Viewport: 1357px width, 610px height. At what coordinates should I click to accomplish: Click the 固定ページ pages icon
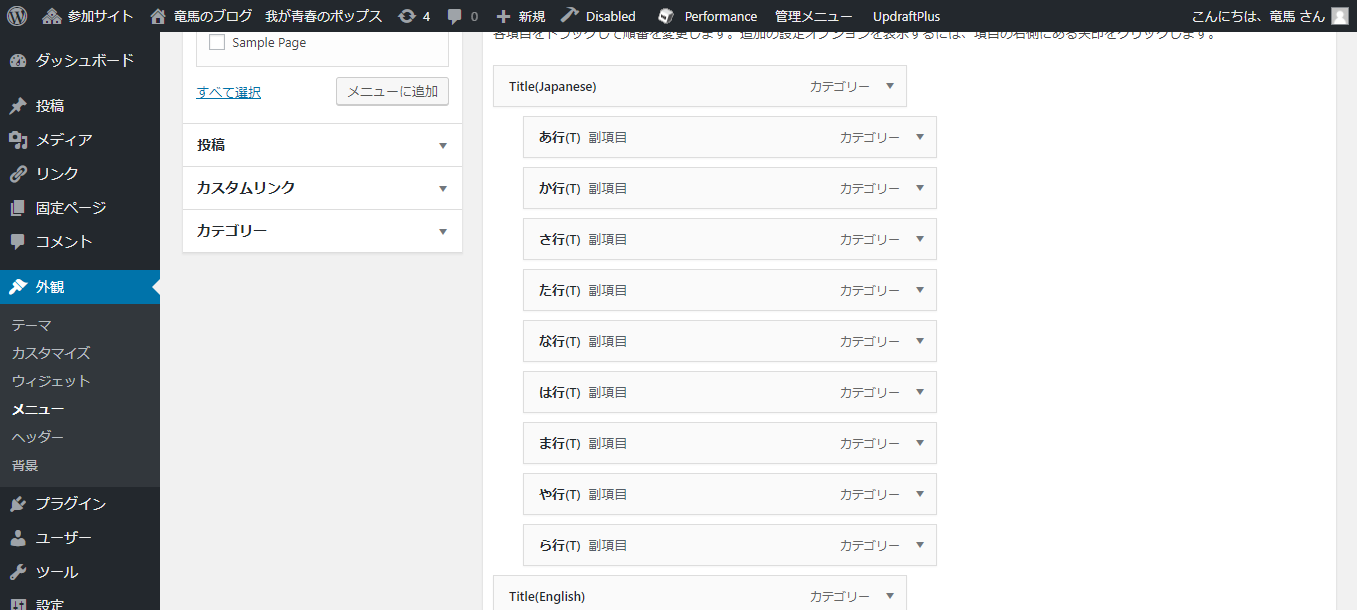18,208
